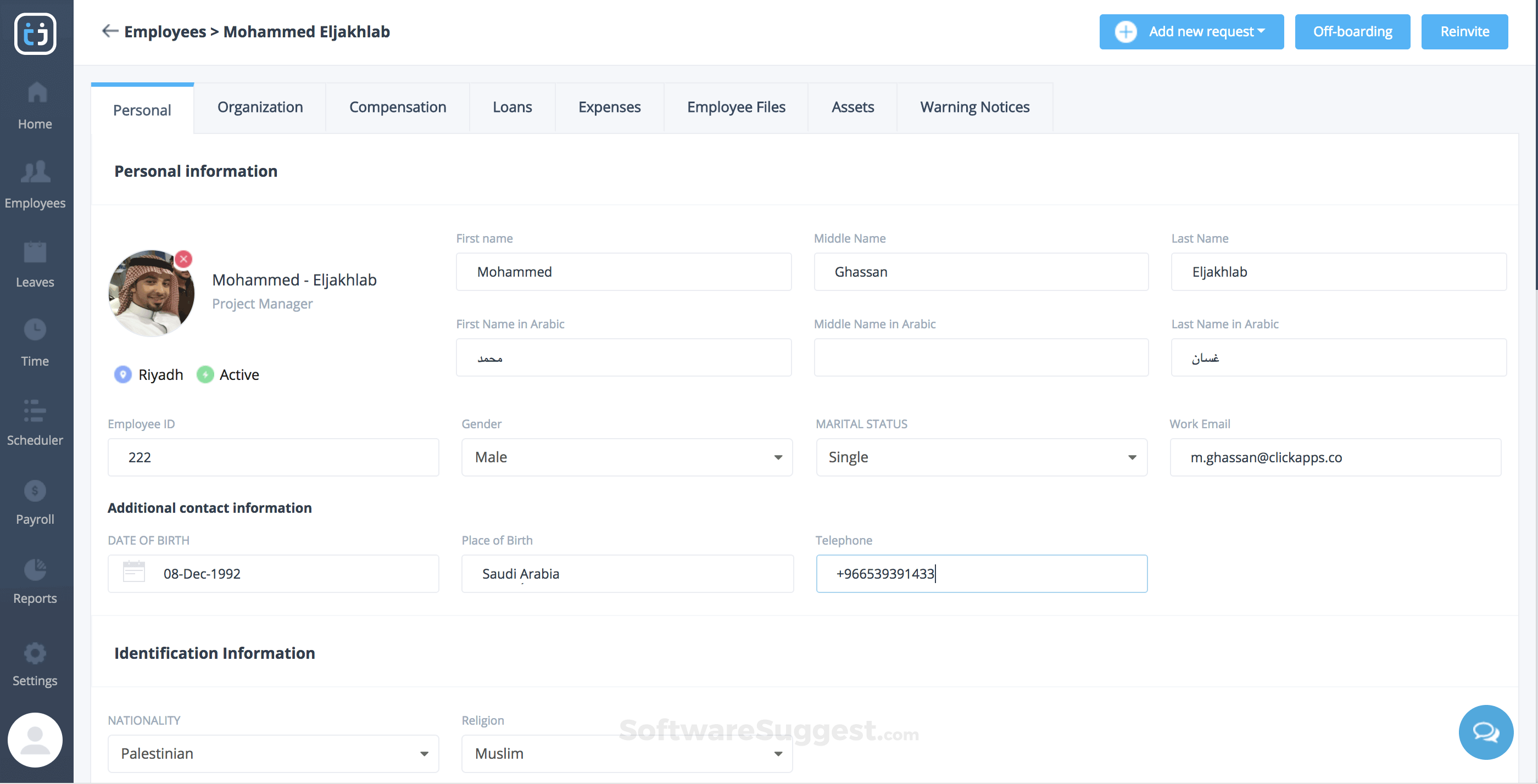Open the Nationality dropdown
This screenshot has width=1538, height=784.
[273, 753]
